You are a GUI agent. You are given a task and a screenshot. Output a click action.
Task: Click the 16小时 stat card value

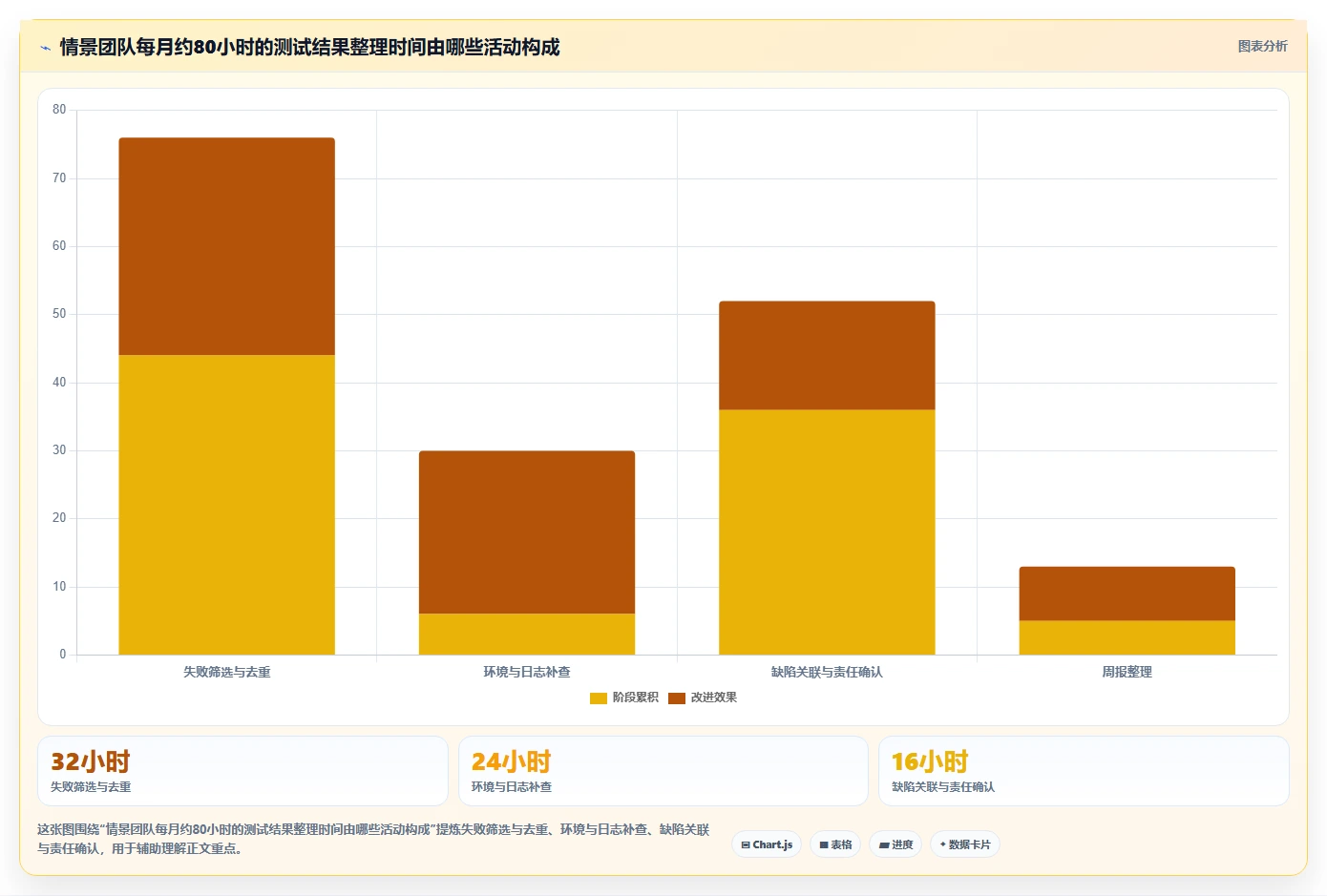click(x=930, y=761)
